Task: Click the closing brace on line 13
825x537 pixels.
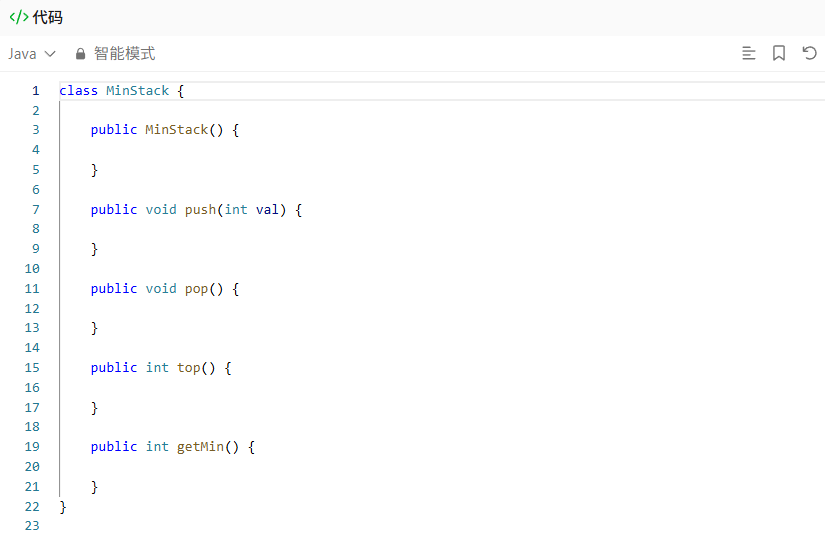Action: click(x=94, y=328)
